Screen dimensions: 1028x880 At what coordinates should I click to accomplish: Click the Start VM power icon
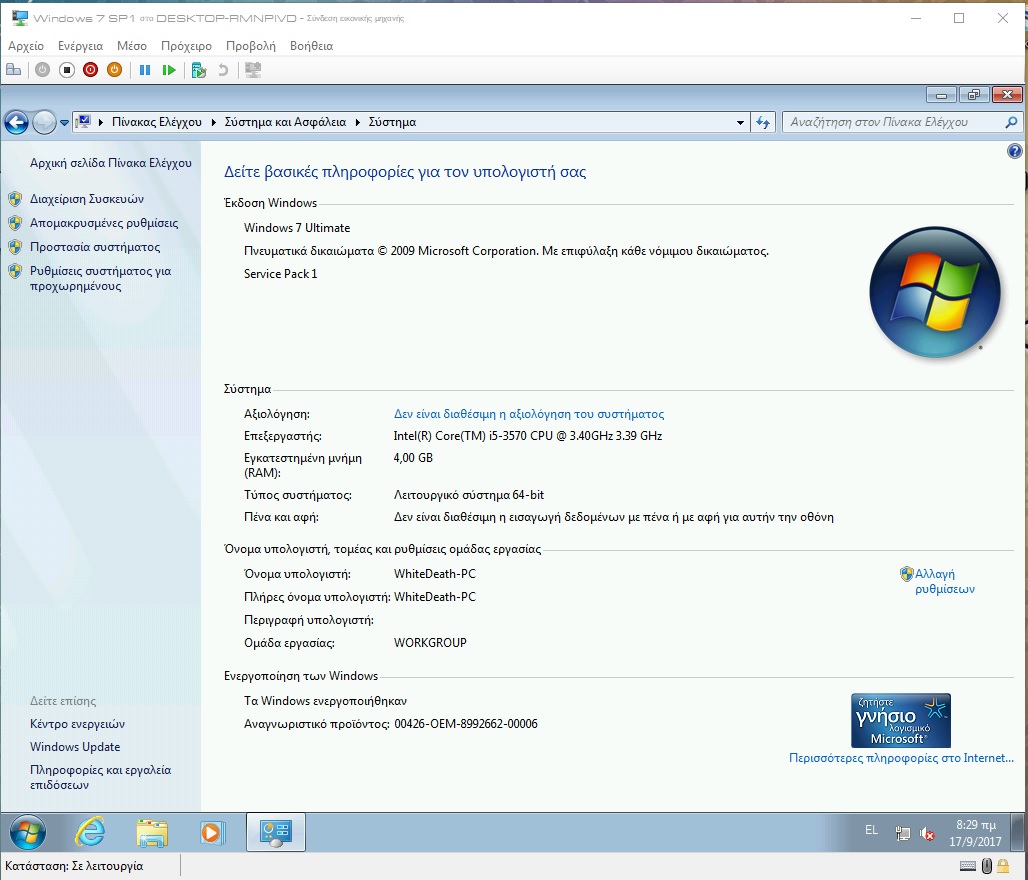(43, 70)
